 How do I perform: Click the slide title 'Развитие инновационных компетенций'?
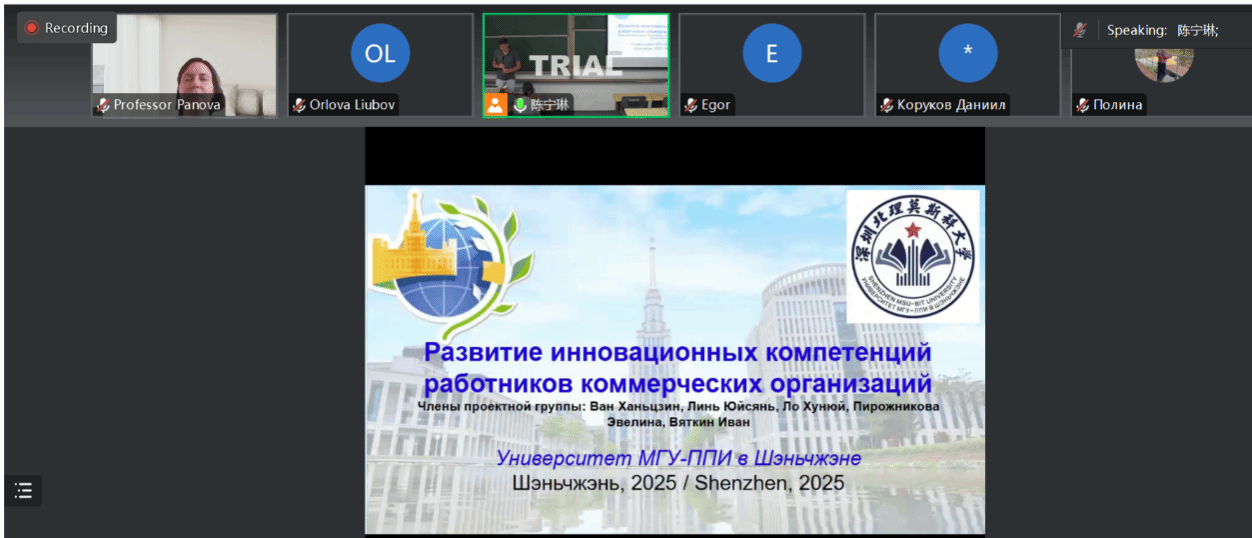[x=677, y=353]
